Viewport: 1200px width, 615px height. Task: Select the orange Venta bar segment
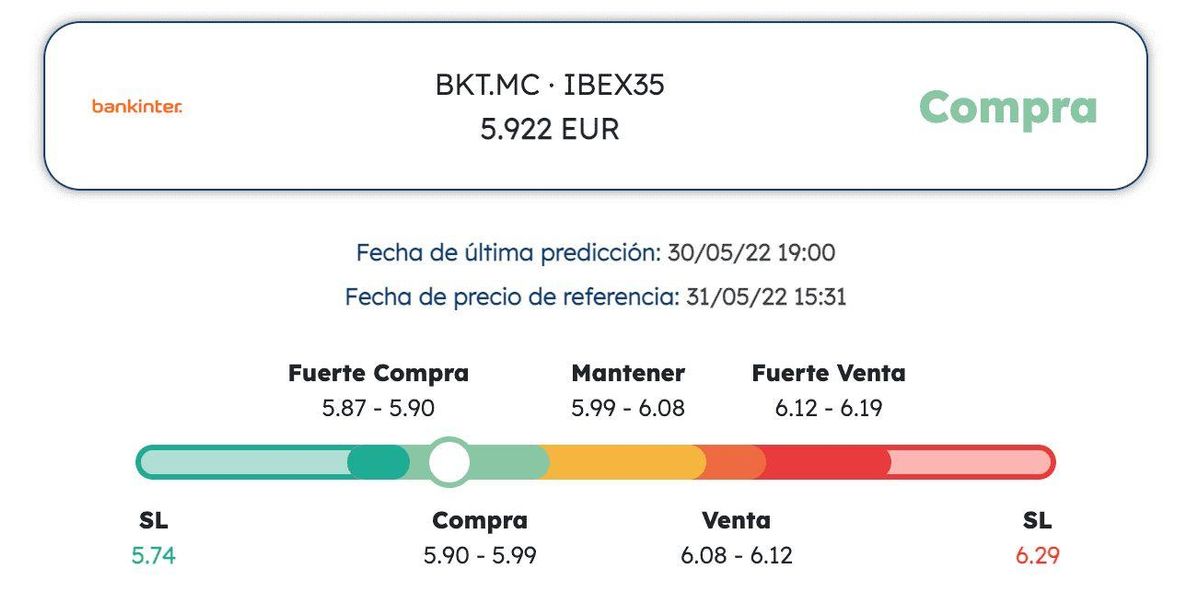(735, 462)
